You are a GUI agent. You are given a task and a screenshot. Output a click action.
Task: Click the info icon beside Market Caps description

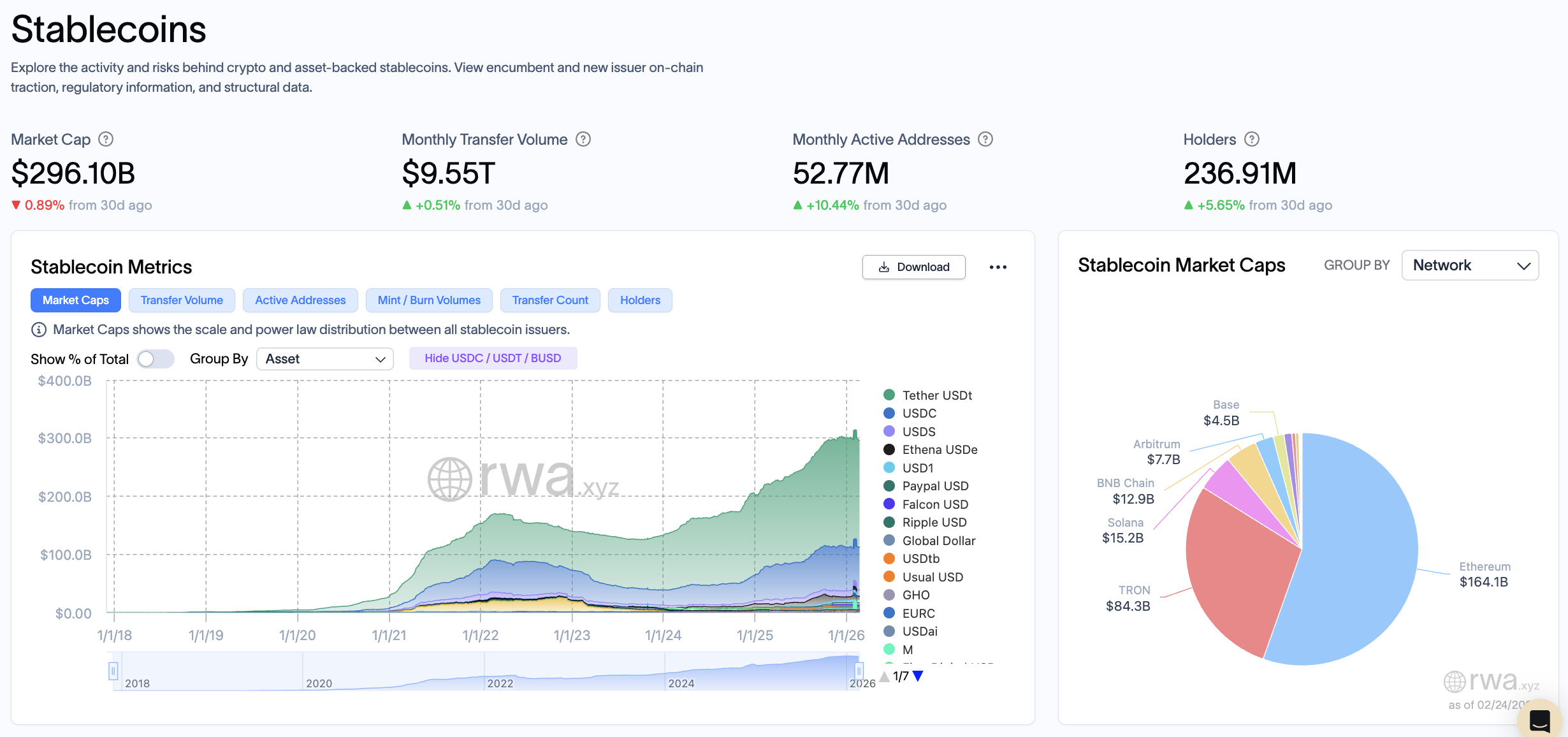coord(39,330)
